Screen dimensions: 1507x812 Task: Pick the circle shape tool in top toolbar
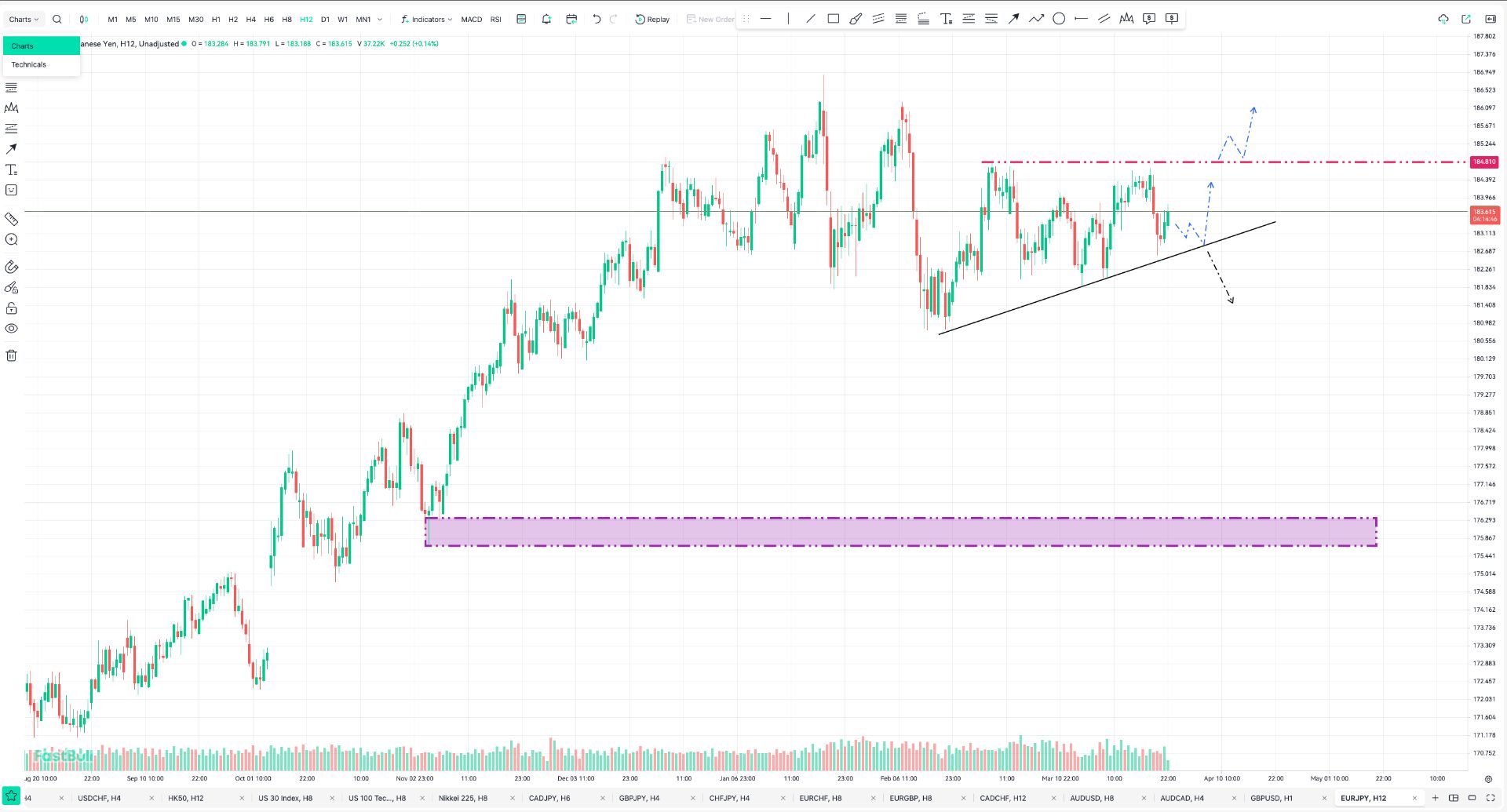1058,19
